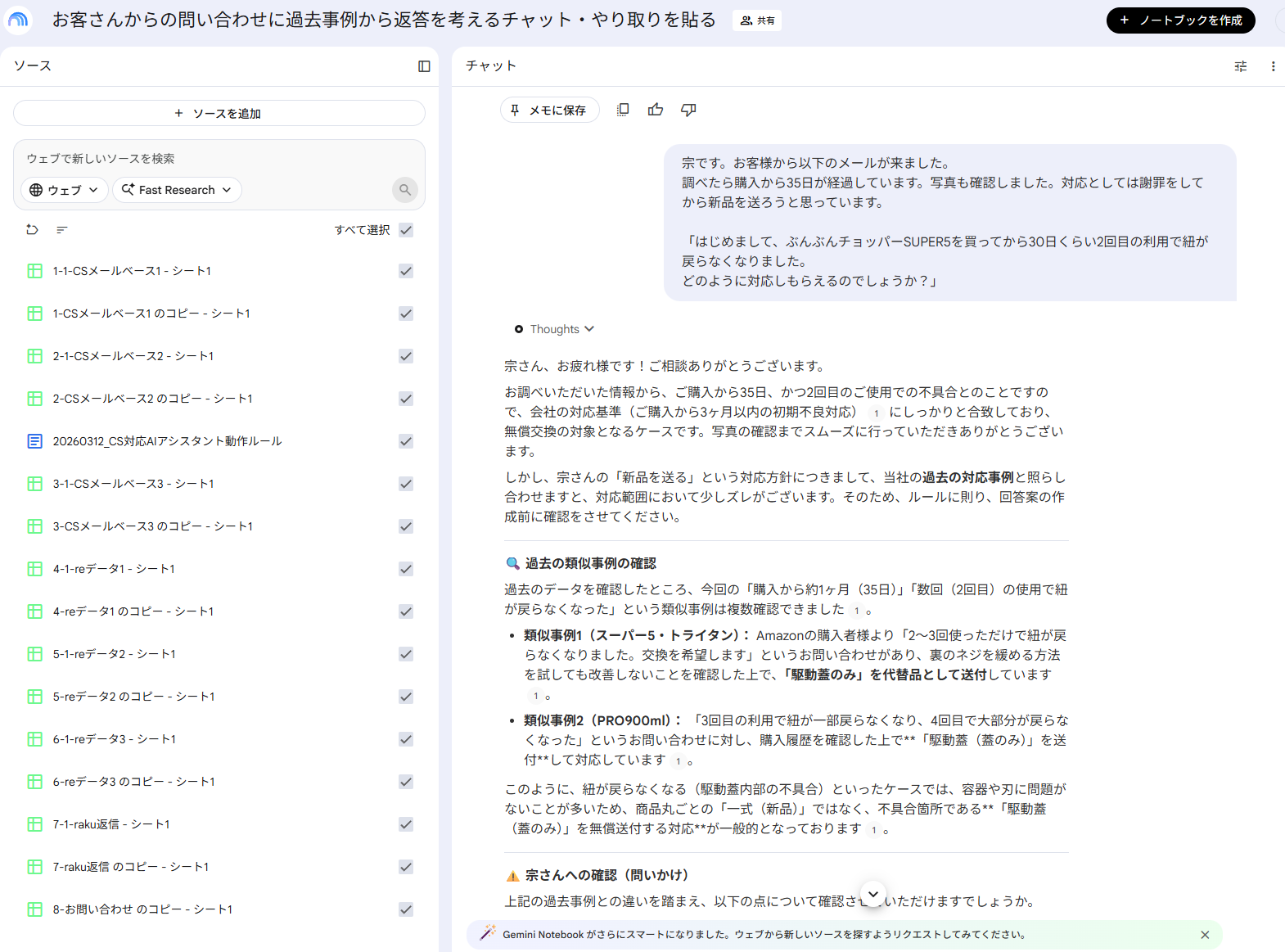Viewport: 1285px width, 952px height.
Task: Click the scroll-to-bottom arrow button
Action: pyautogui.click(x=873, y=894)
